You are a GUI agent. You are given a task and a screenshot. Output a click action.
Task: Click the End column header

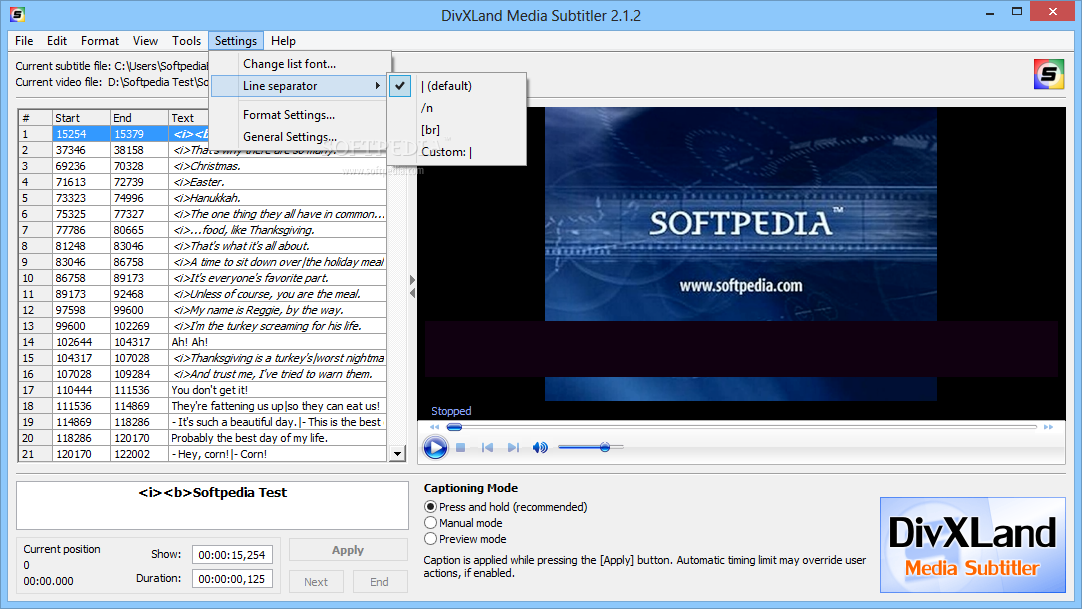(x=139, y=118)
